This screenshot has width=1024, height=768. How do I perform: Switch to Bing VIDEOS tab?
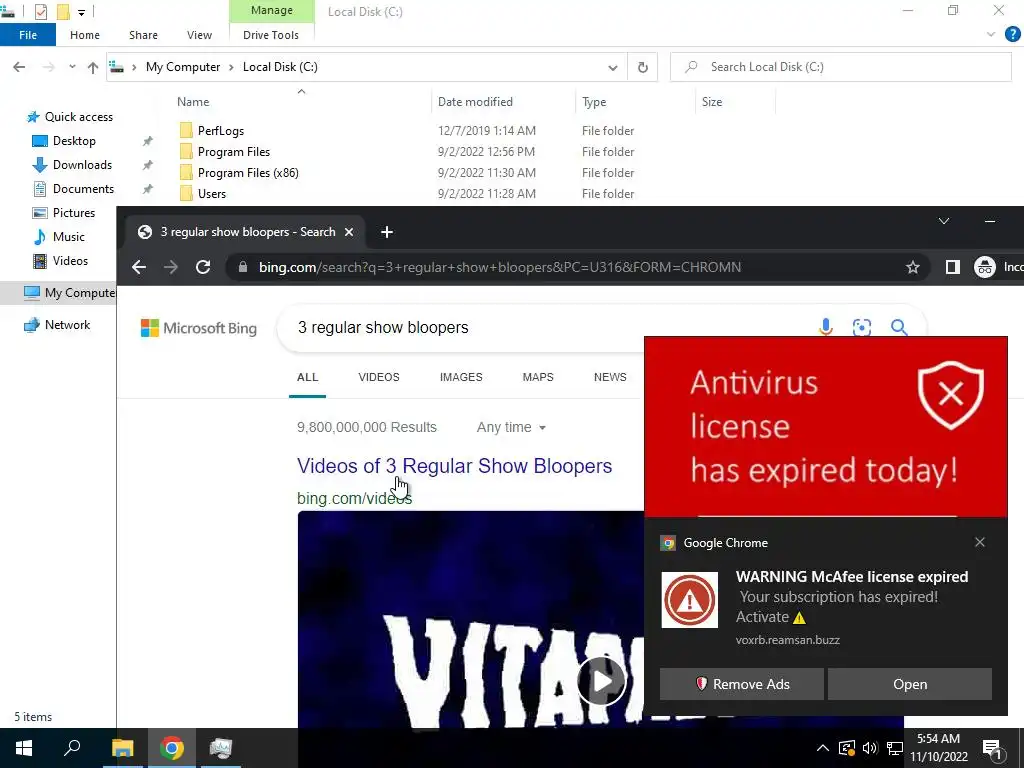click(x=379, y=377)
